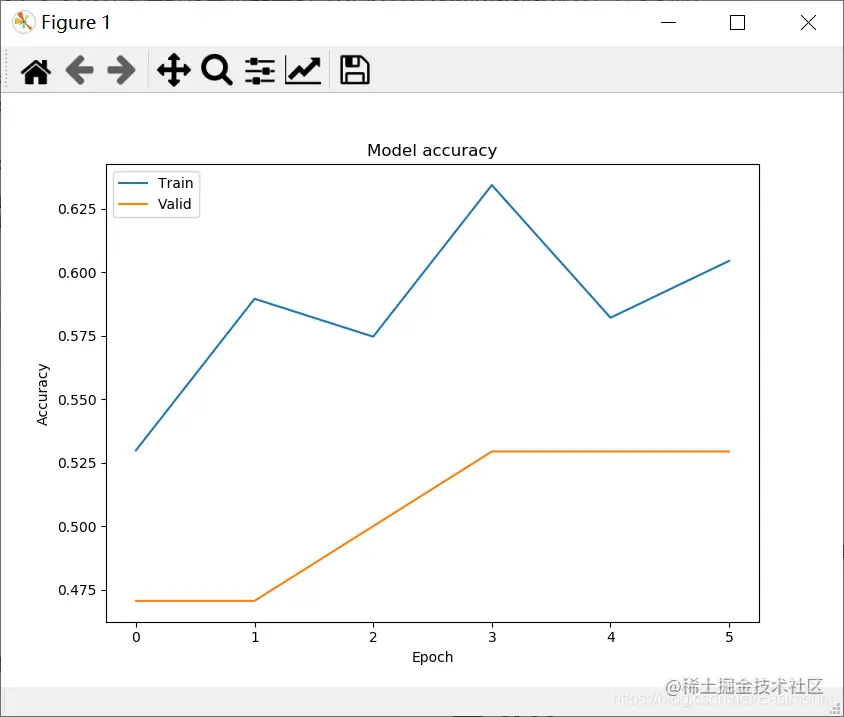Click the x-axis tick label 5

729,637
